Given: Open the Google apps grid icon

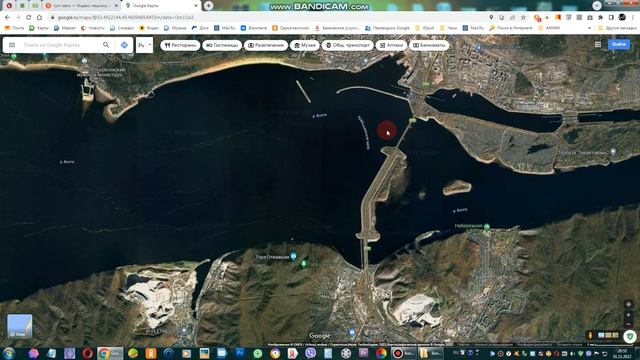Looking at the screenshot, I should (598, 44).
